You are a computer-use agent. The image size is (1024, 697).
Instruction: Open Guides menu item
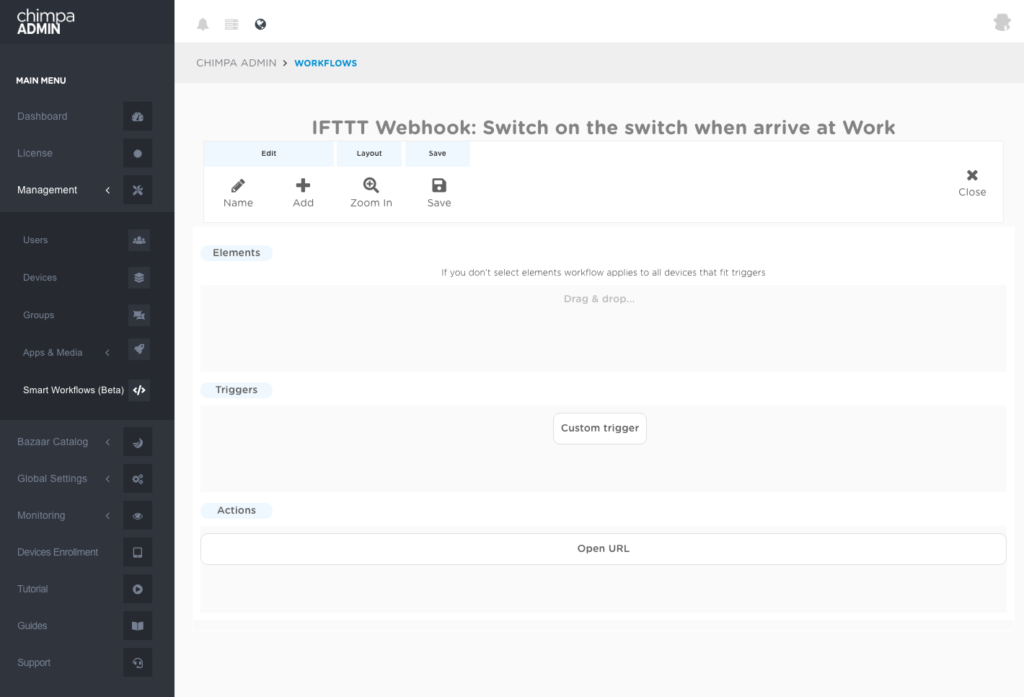click(x=32, y=626)
